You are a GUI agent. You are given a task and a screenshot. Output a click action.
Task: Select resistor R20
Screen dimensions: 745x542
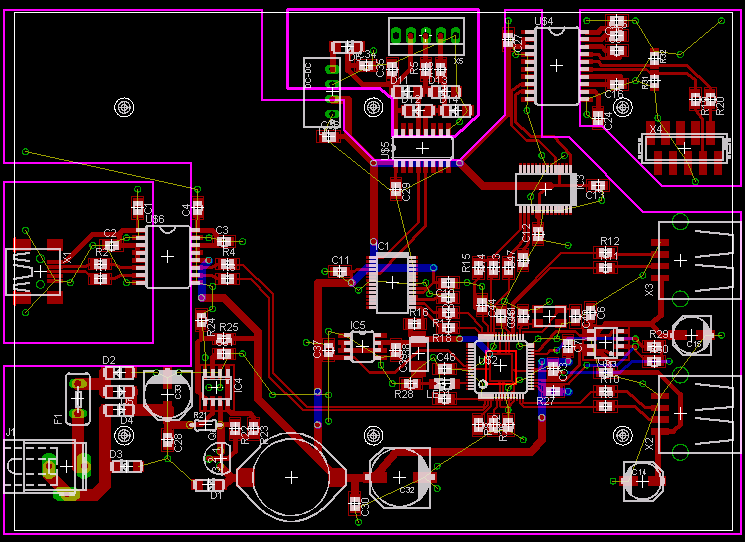point(710,99)
